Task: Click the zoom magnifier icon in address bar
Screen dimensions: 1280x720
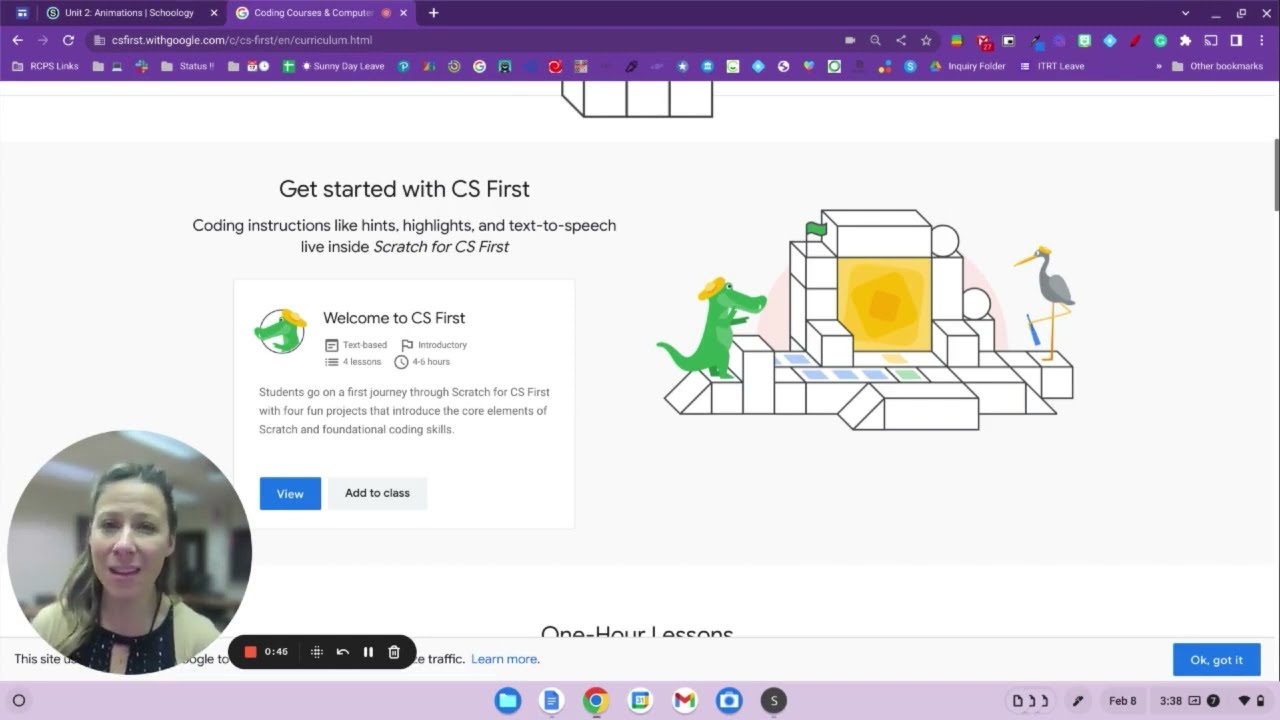Action: [x=875, y=40]
